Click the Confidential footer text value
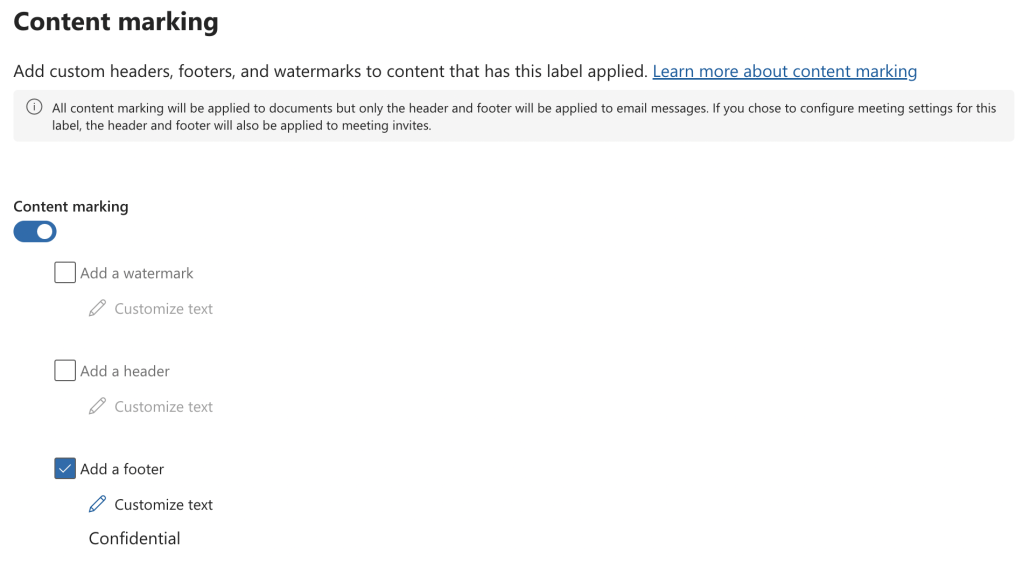Image resolution: width=1023 pixels, height=562 pixels. tap(134, 539)
